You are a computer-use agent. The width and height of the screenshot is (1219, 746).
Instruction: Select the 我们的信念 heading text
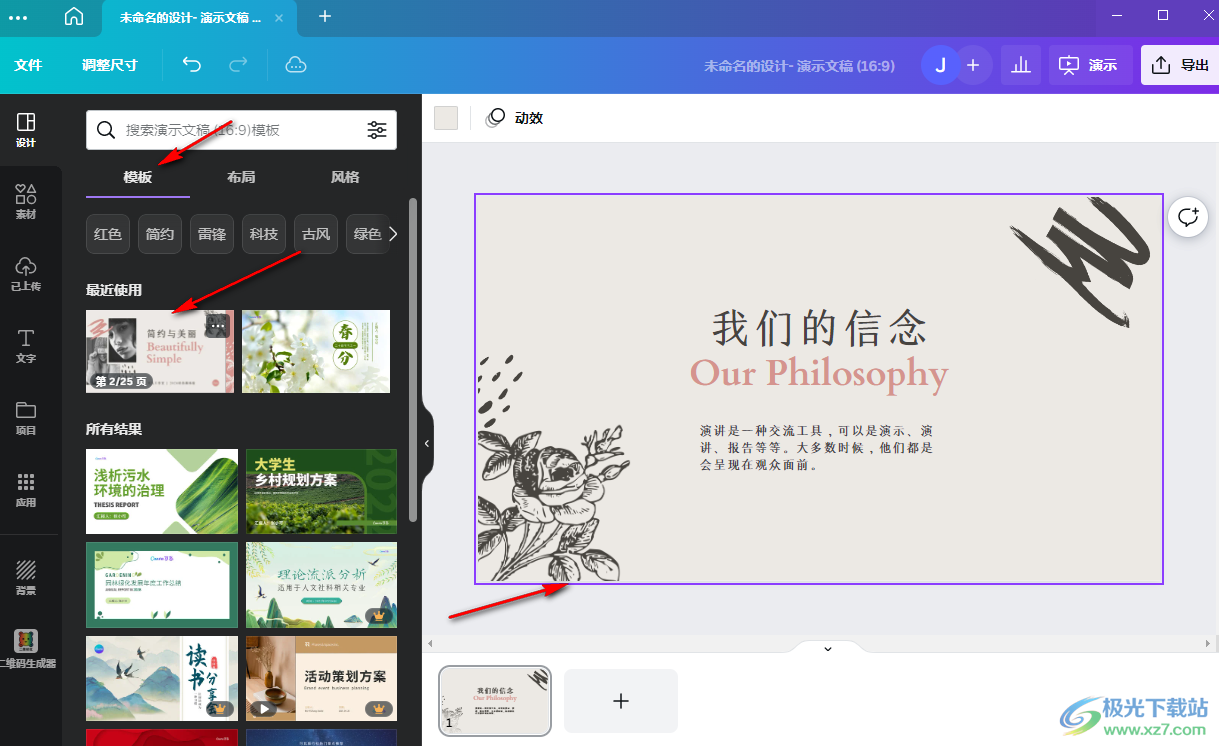point(820,327)
